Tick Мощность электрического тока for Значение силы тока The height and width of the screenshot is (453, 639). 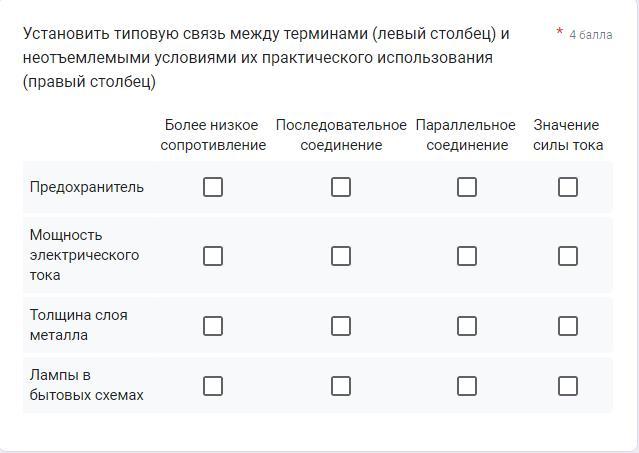pos(568,256)
